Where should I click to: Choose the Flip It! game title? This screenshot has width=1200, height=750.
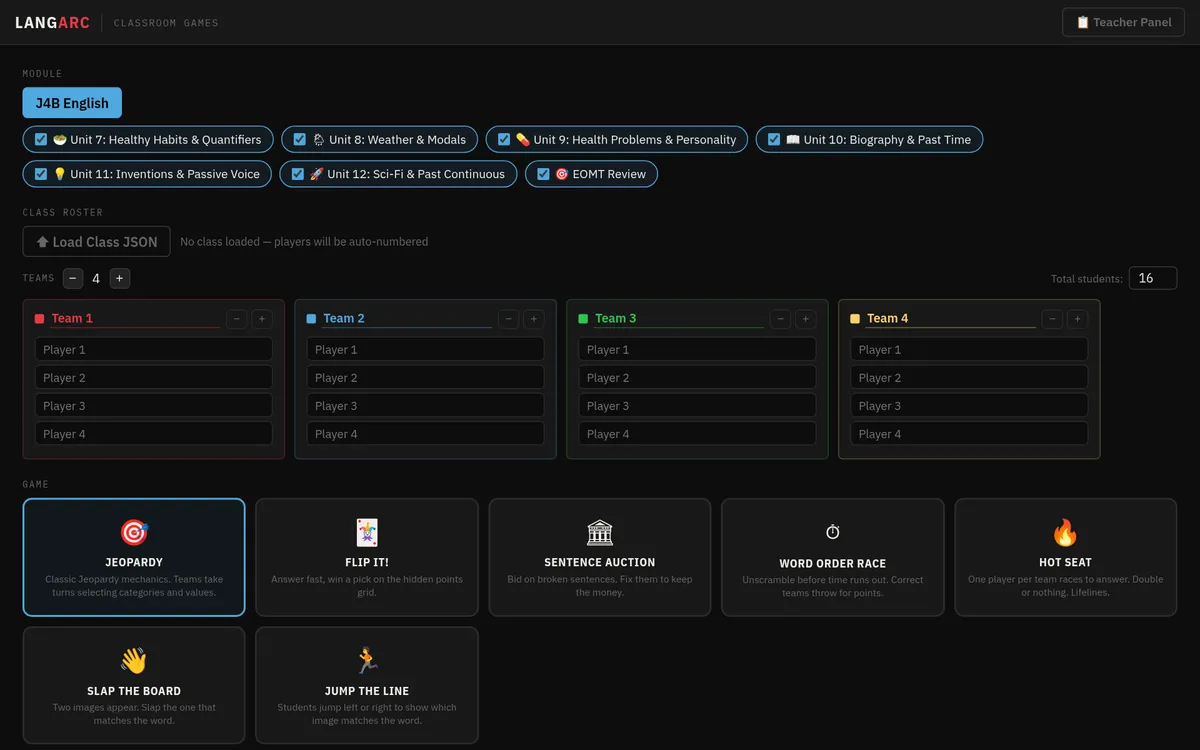coord(367,563)
